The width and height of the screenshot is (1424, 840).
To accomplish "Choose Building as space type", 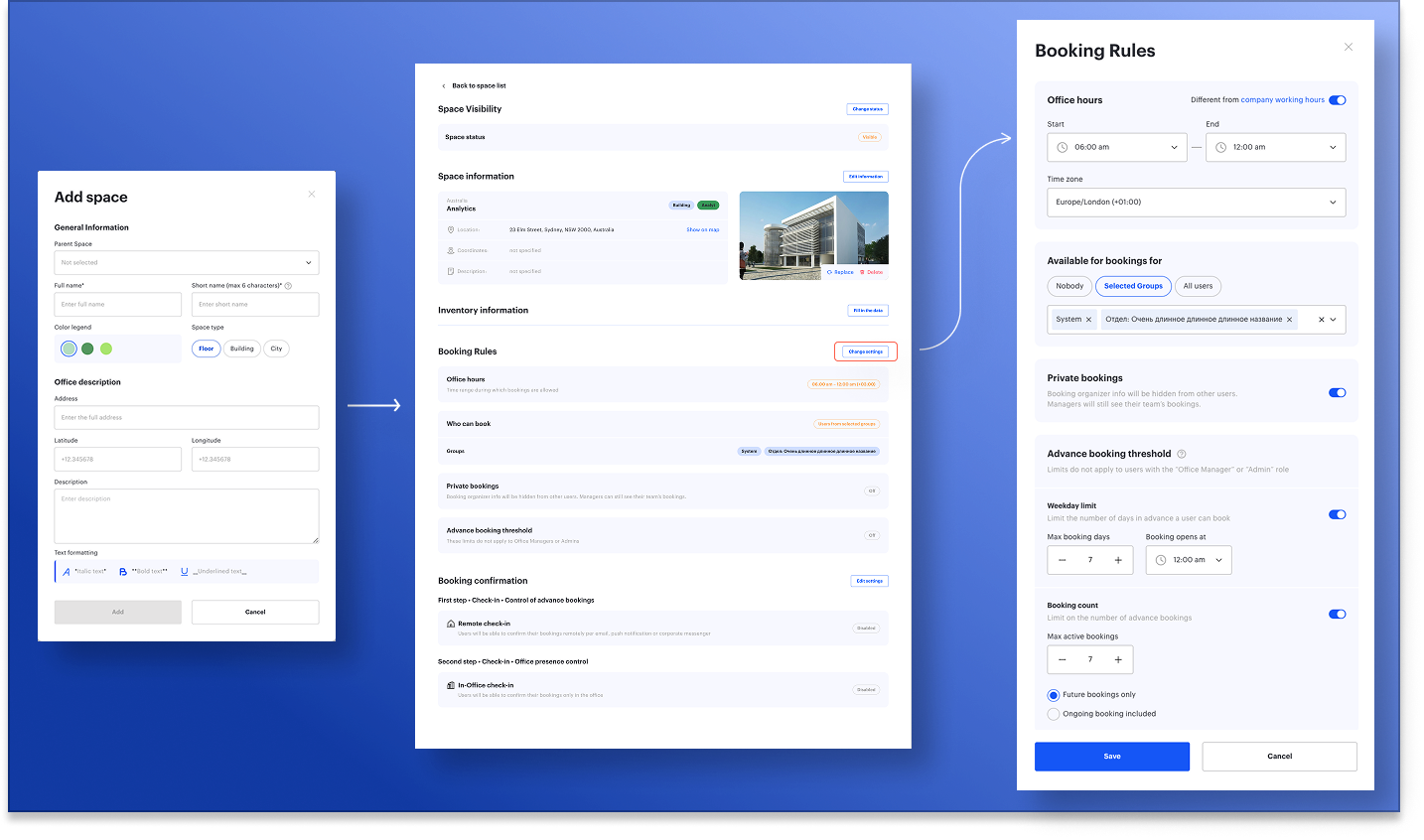I will coord(241,349).
